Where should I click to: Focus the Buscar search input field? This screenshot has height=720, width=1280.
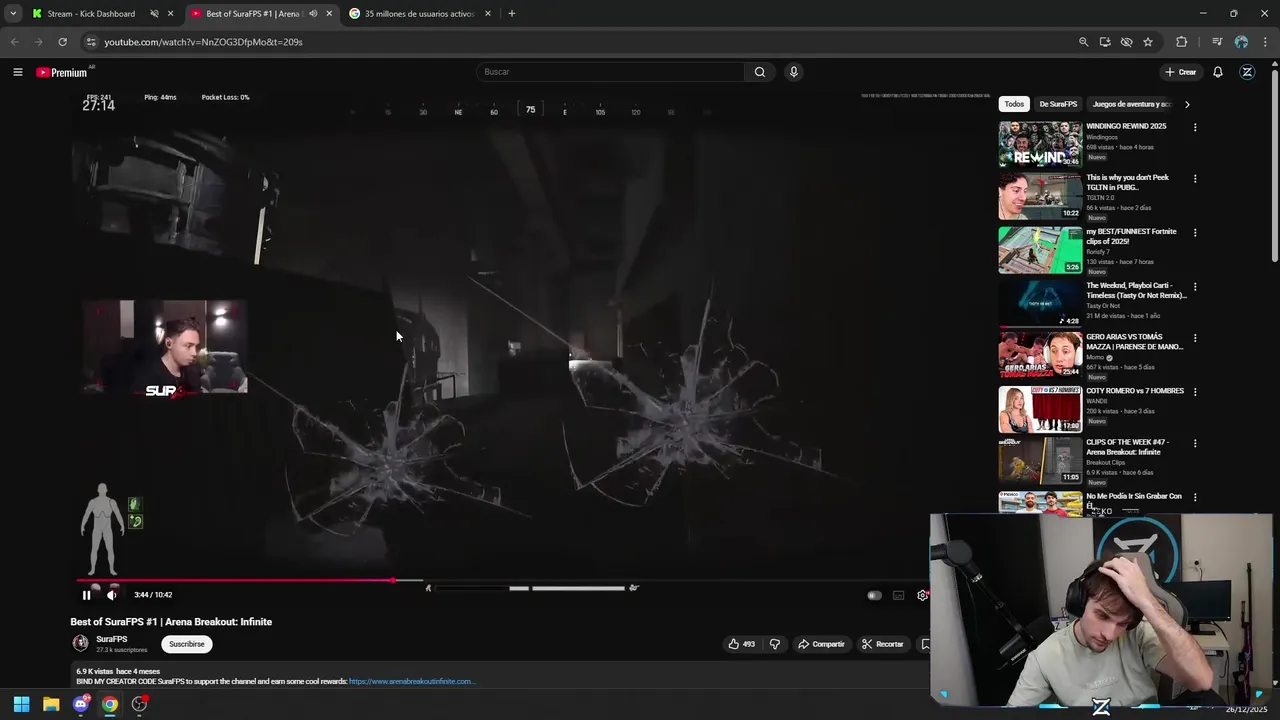[x=610, y=72]
